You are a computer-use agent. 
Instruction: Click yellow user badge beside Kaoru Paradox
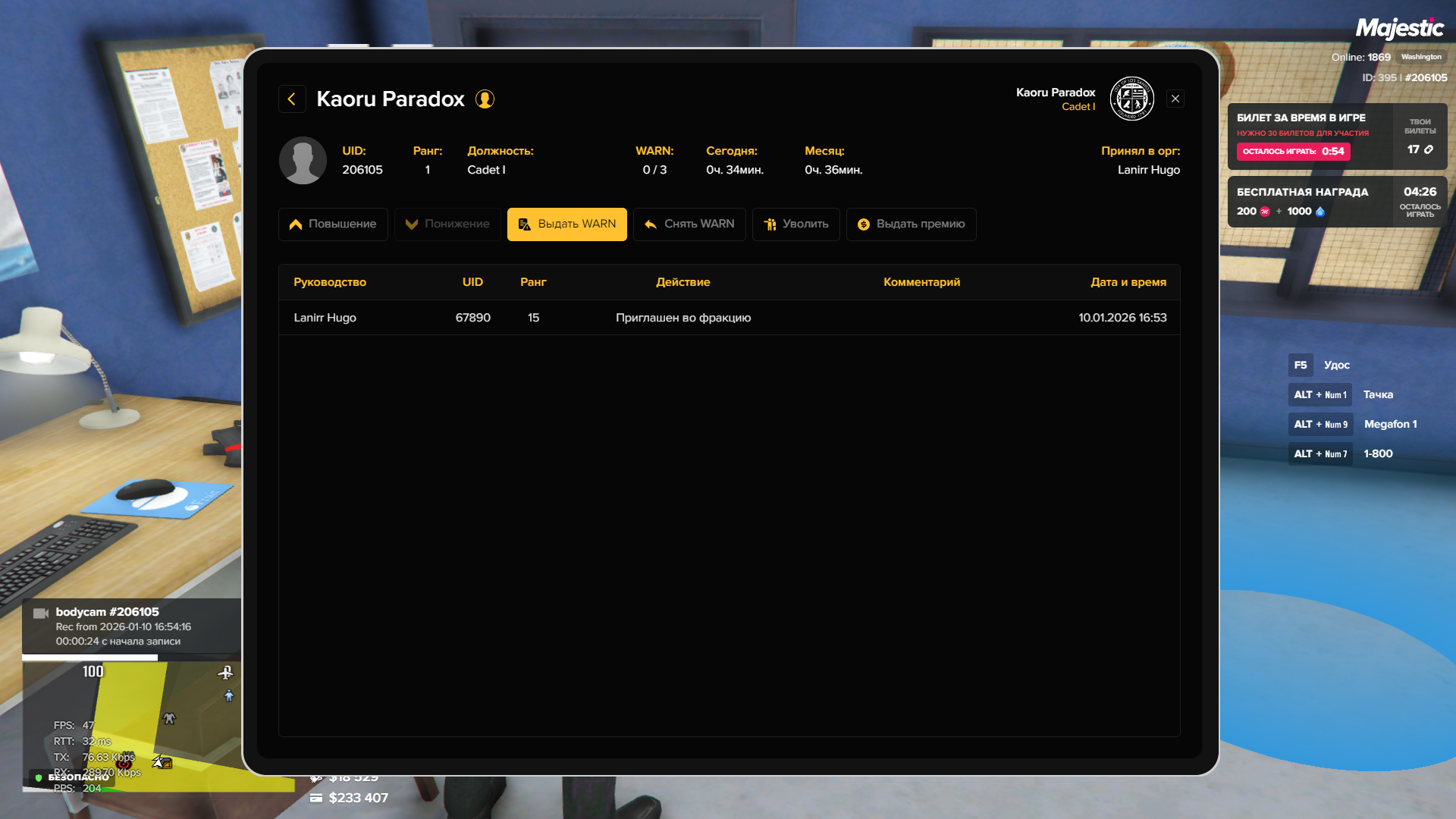click(x=485, y=99)
